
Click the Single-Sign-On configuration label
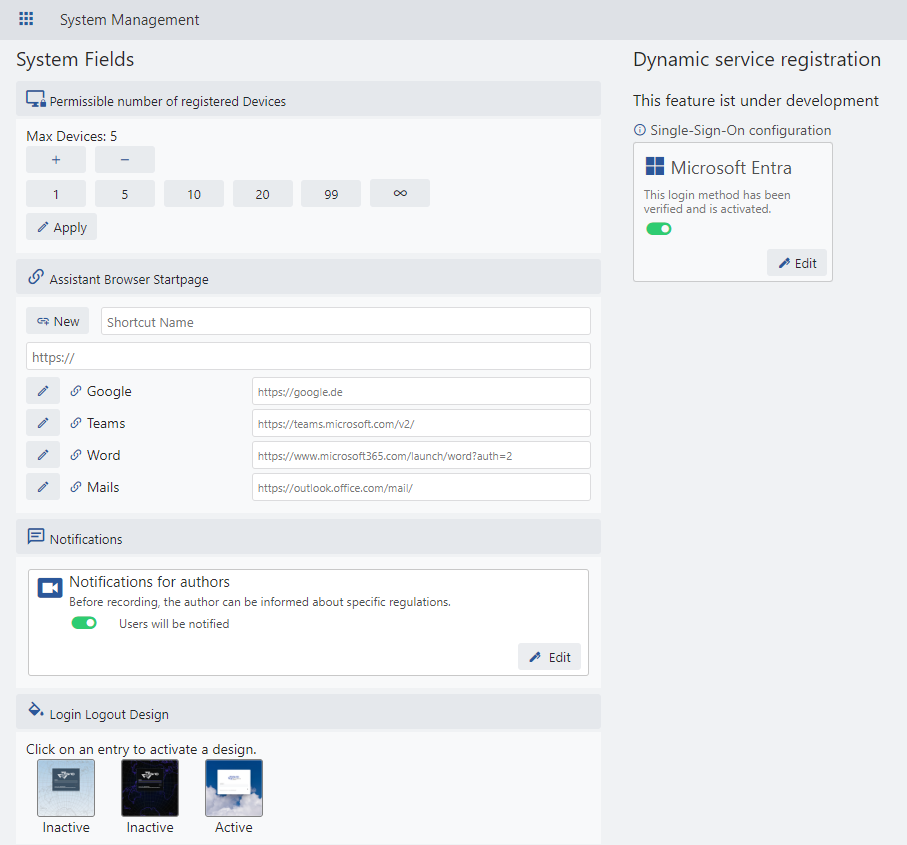(x=740, y=130)
